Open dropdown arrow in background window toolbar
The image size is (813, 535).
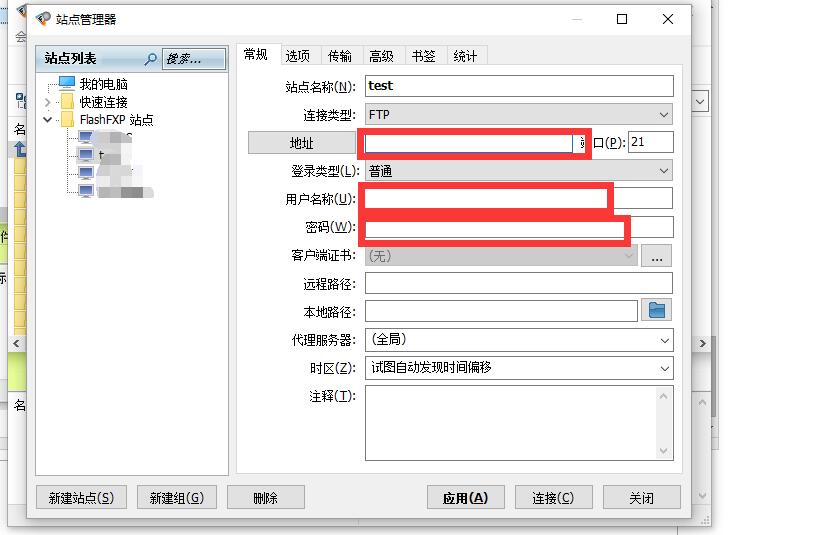pyautogui.click(x=700, y=102)
